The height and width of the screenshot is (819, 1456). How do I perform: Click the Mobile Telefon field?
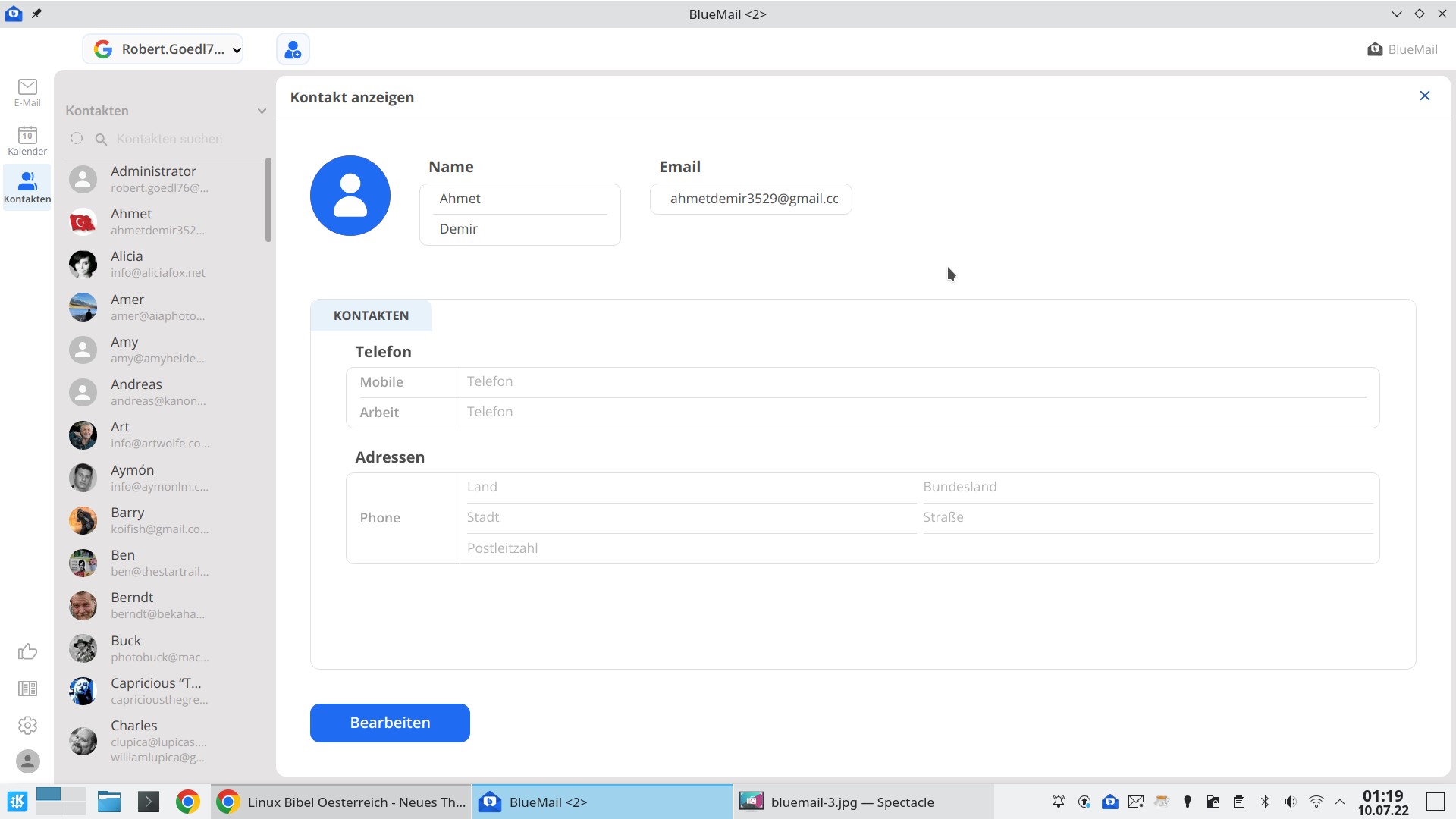(x=916, y=382)
